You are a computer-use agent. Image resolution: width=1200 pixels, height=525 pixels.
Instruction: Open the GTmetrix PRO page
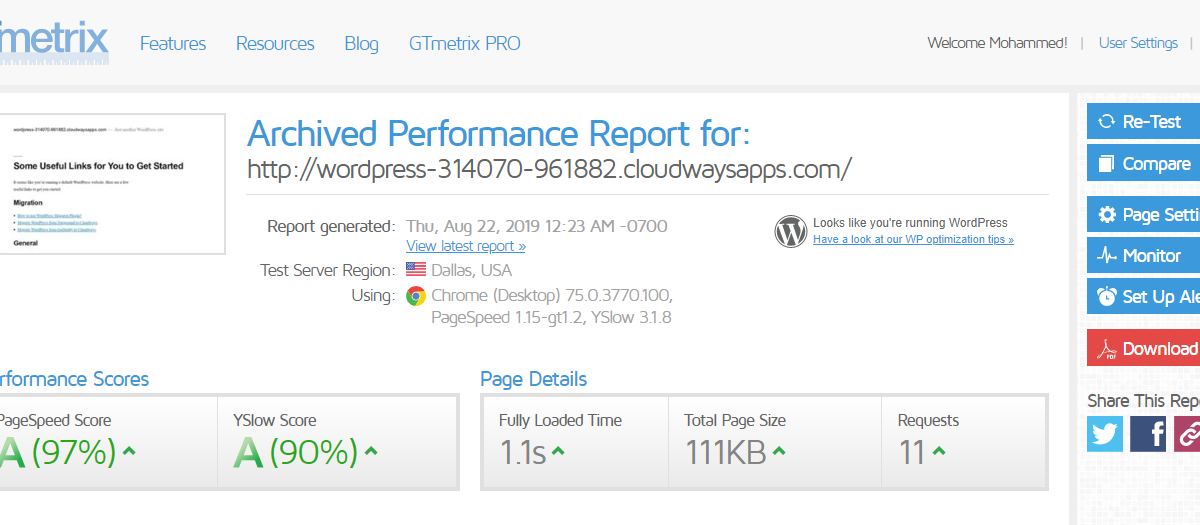pyautogui.click(x=465, y=44)
